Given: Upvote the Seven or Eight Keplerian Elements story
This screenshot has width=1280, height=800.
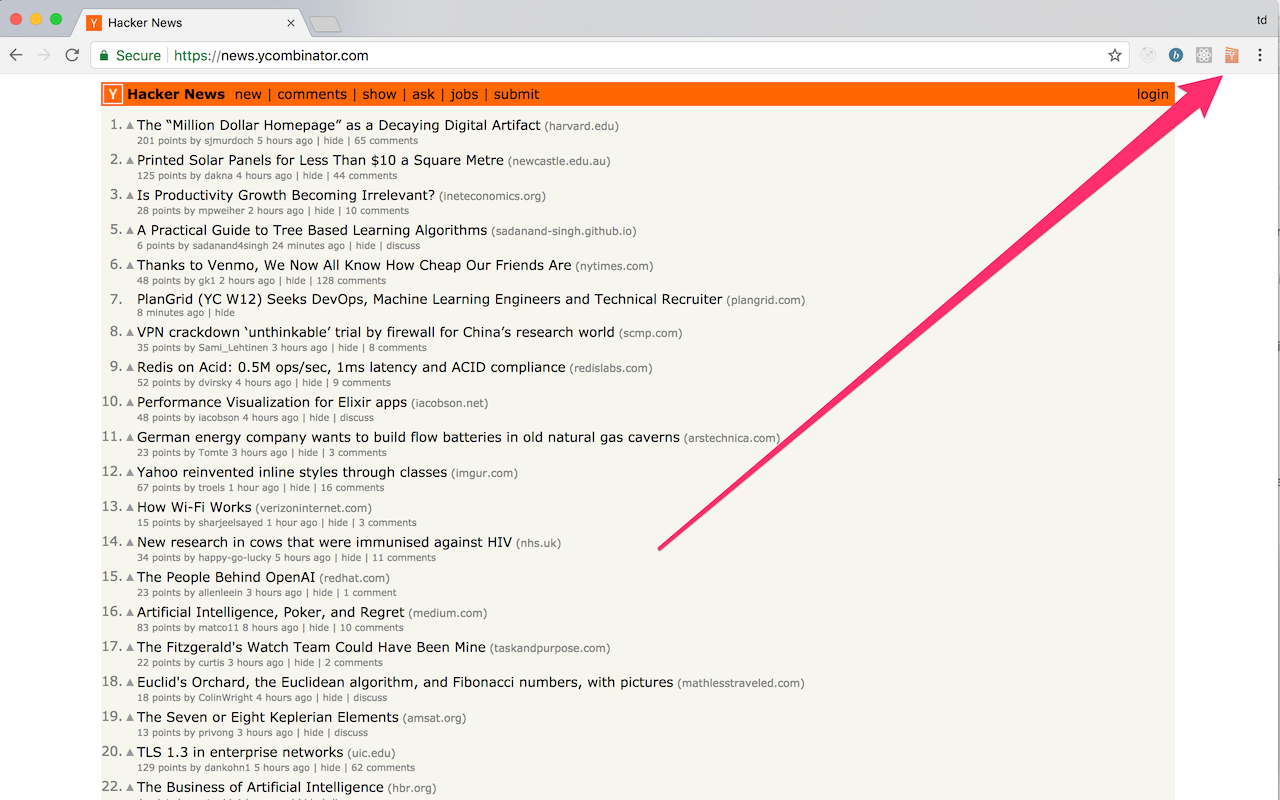Looking at the screenshot, I should pos(130,718).
